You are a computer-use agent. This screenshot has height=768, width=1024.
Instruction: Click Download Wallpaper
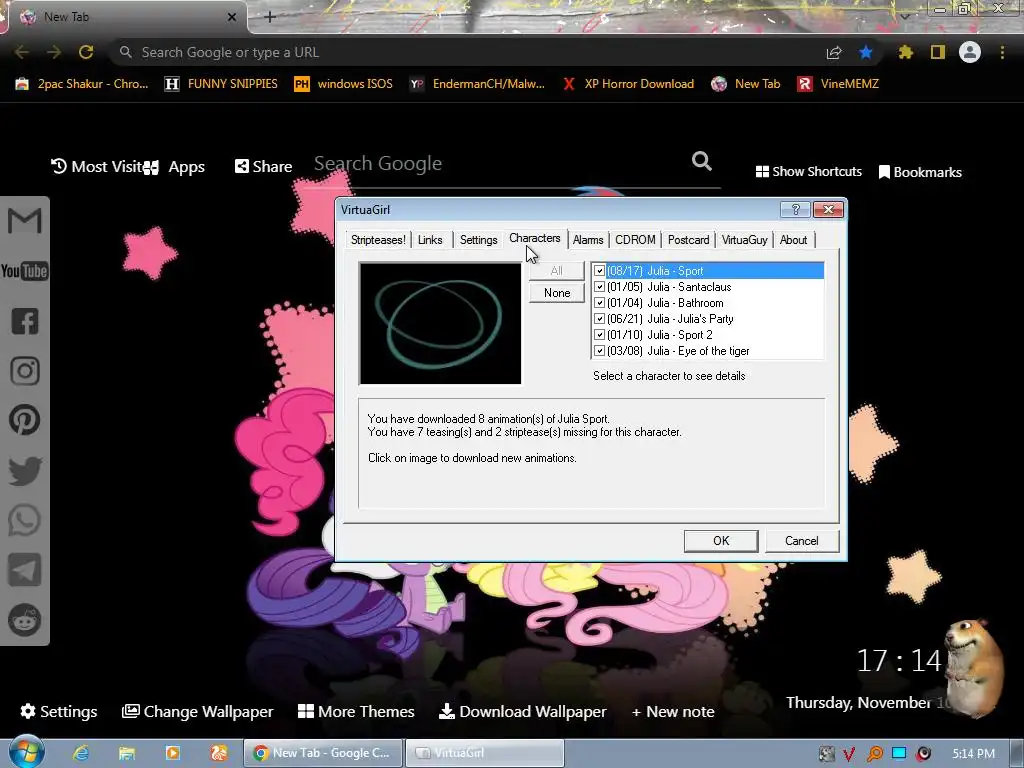point(522,711)
